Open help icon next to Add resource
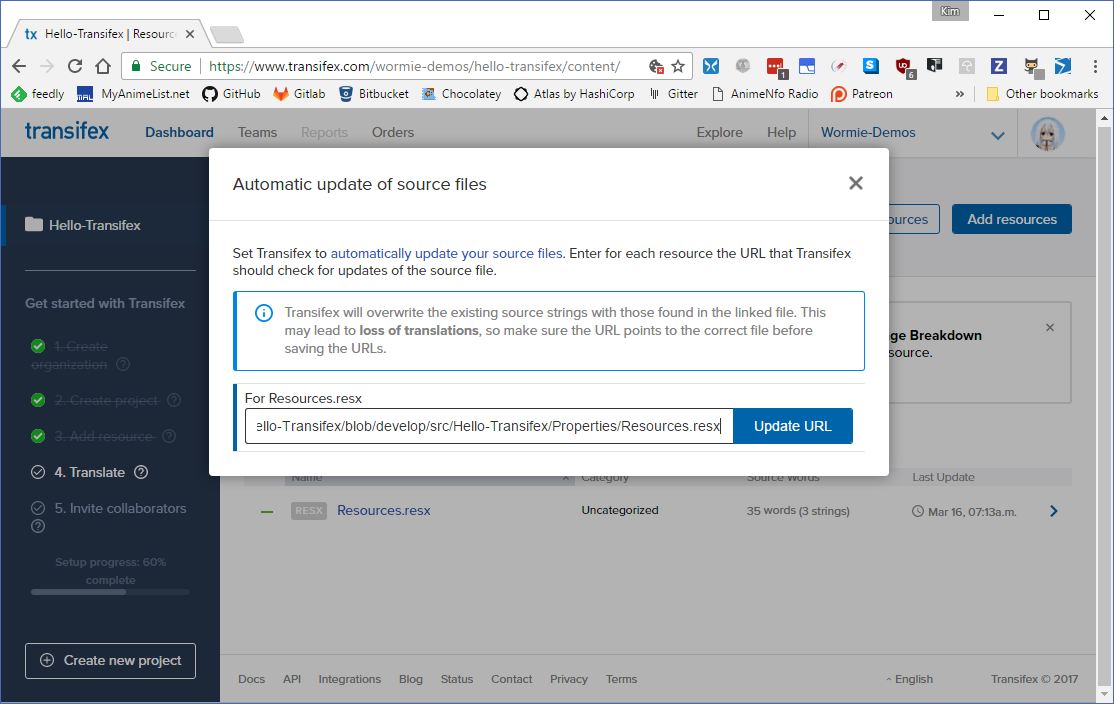 pos(169,435)
